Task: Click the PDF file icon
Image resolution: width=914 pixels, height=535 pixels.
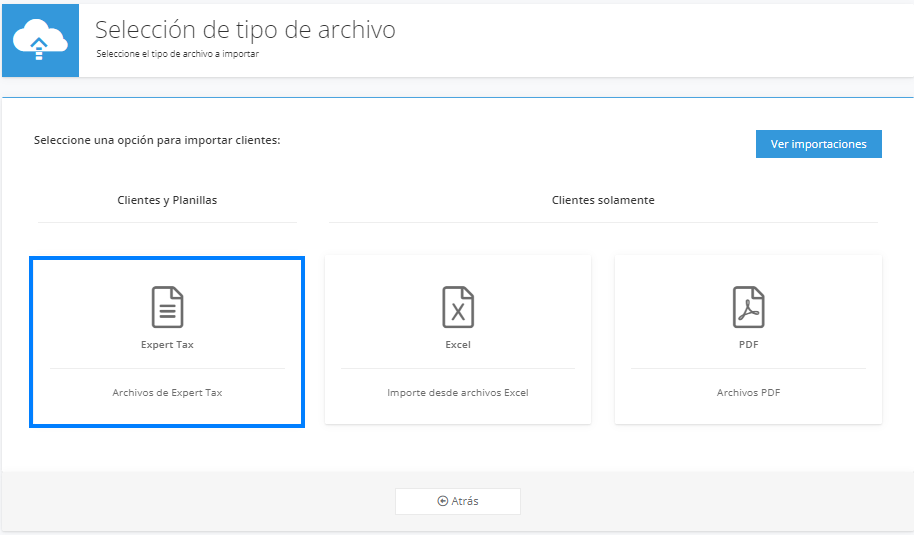Action: 748,307
